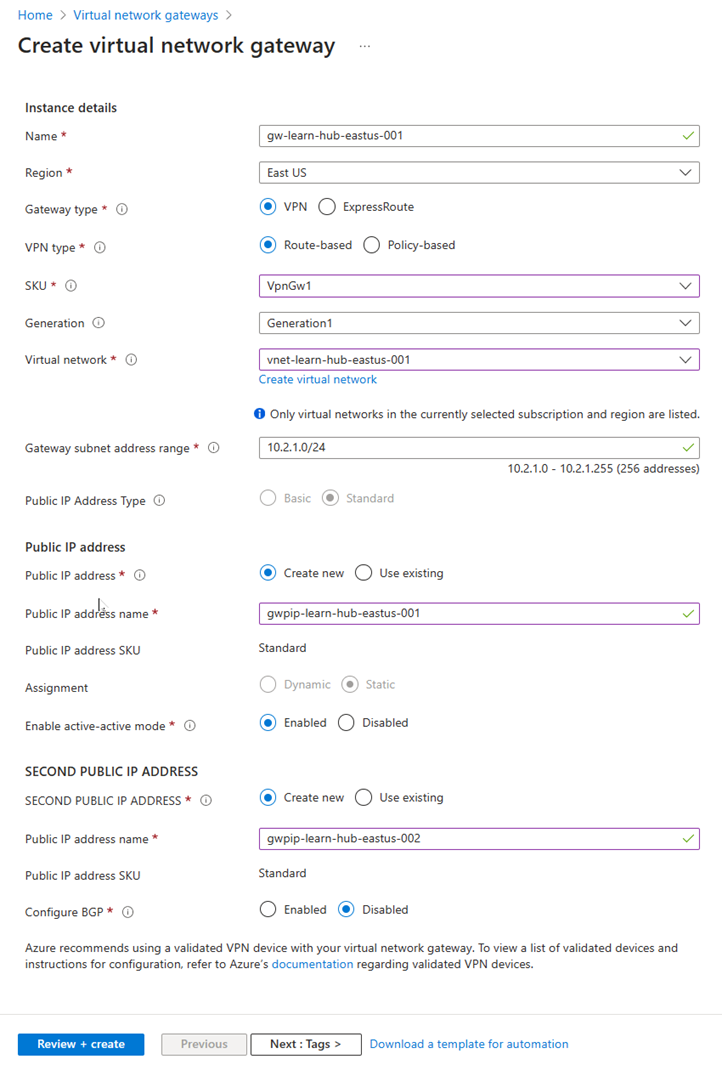Click the Enable active-active mode info icon
Screen dimensions: 722x1065
point(190,726)
